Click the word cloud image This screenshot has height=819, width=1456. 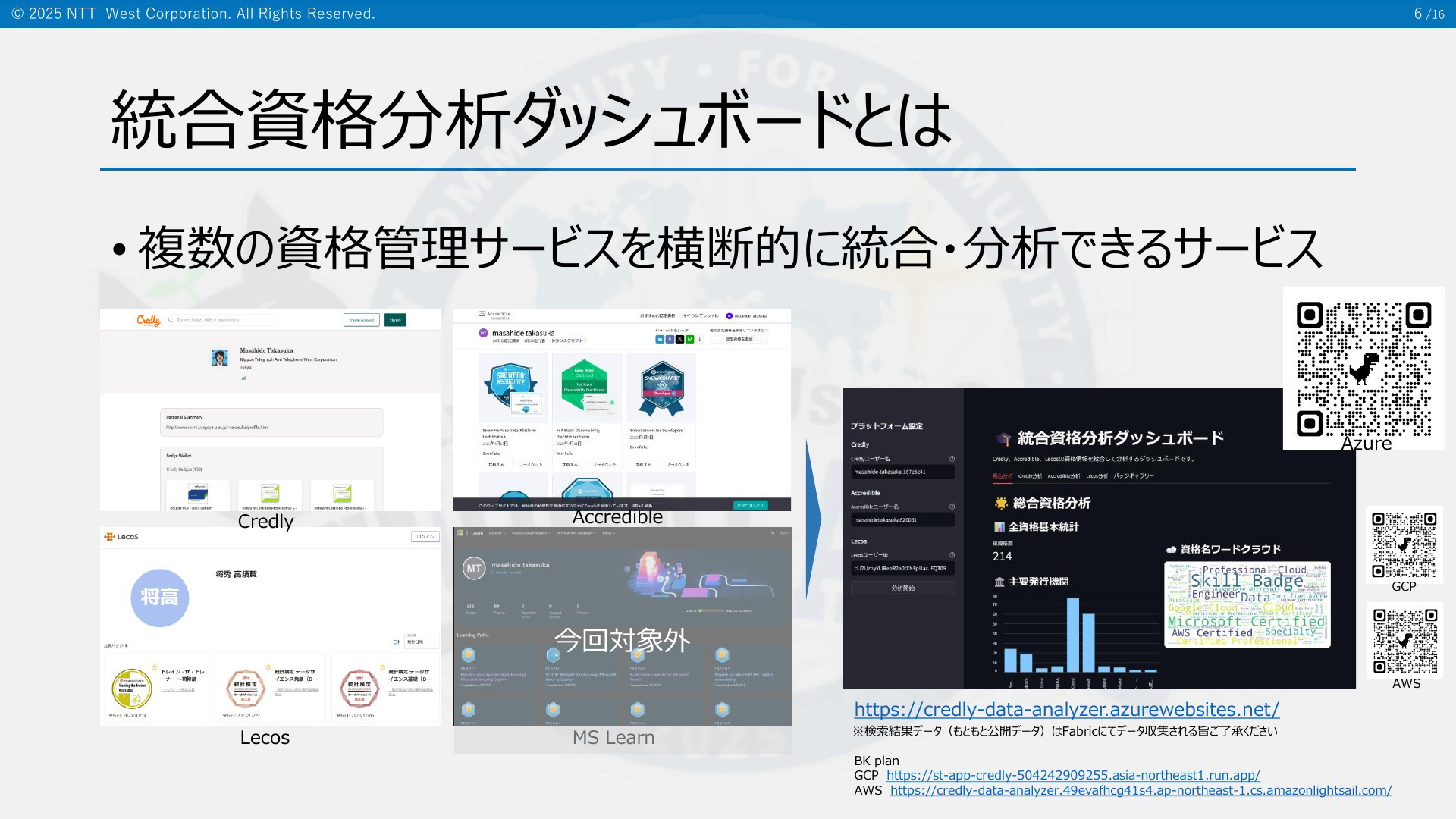1247,604
